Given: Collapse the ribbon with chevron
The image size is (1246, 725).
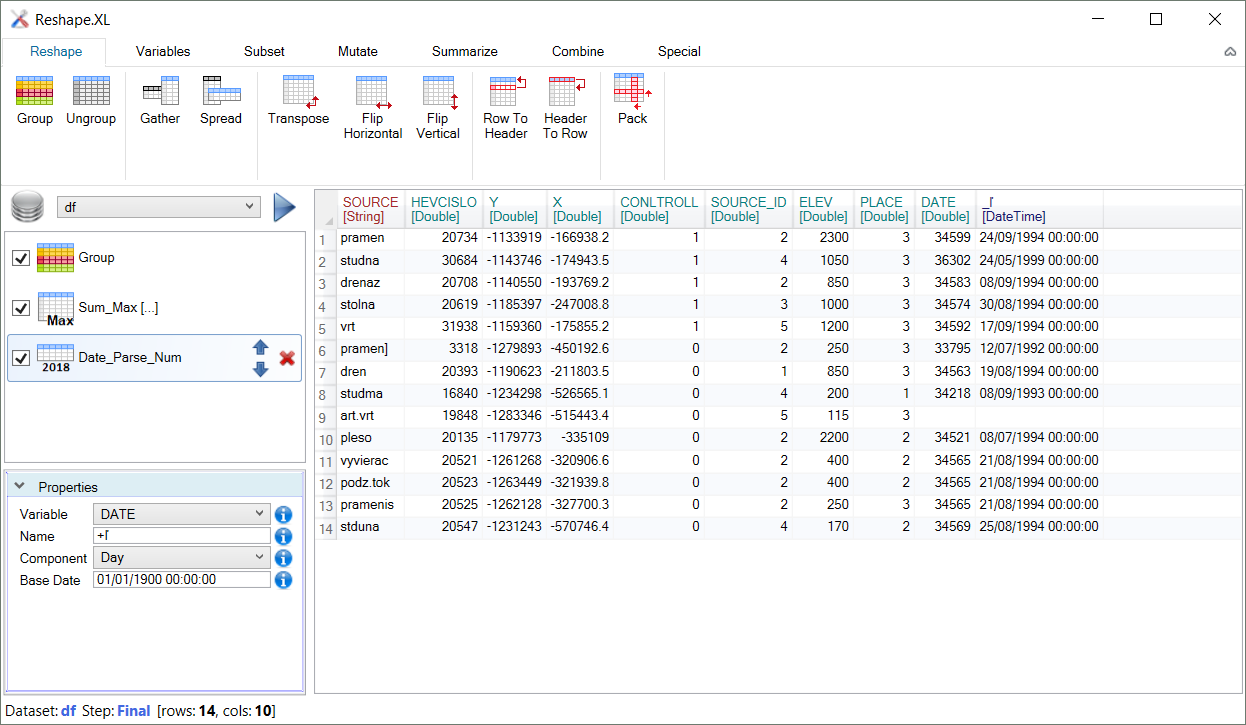Looking at the screenshot, I should [x=1230, y=51].
